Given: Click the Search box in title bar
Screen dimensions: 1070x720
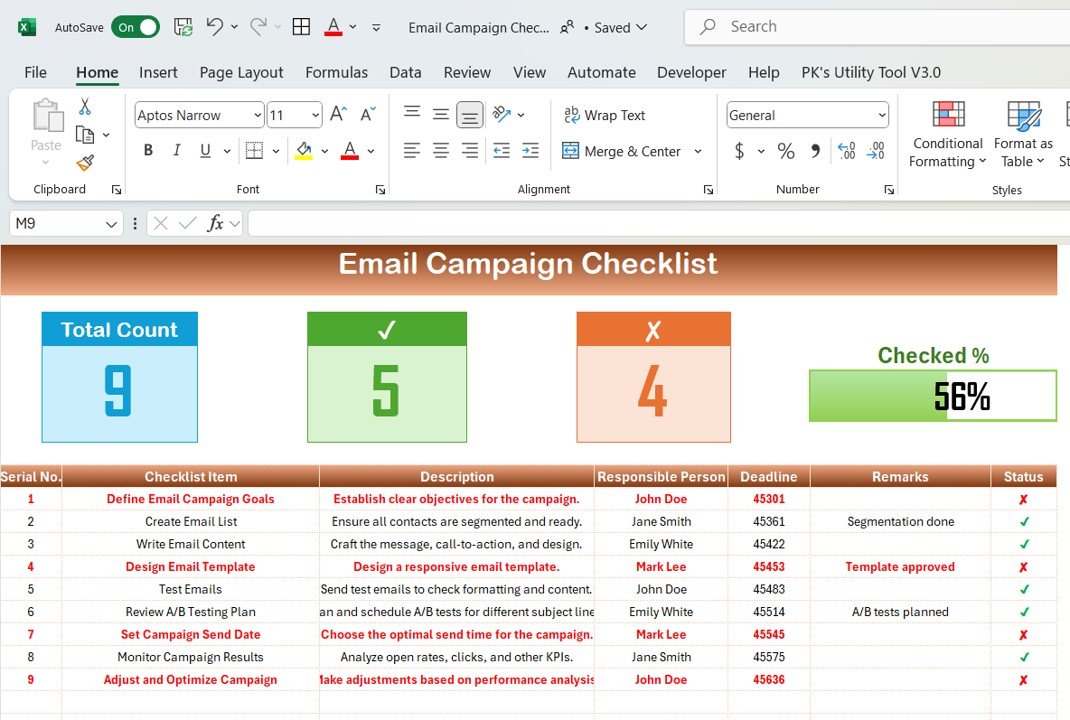Looking at the screenshot, I should pos(877,27).
